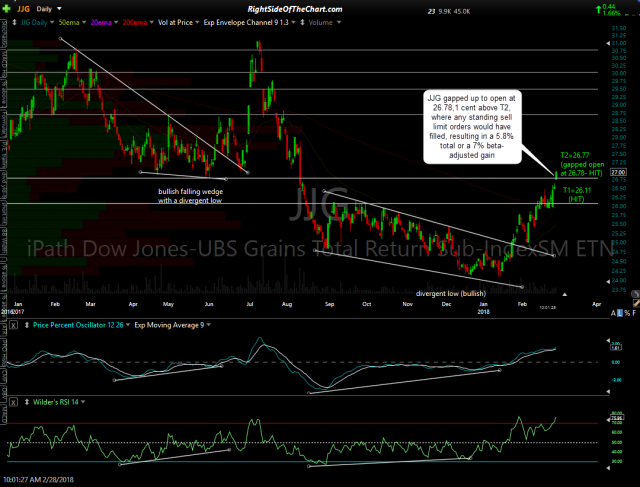The height and width of the screenshot is (487, 640).
Task: Select the divergent low (bullish) annotation
Action: (451, 294)
